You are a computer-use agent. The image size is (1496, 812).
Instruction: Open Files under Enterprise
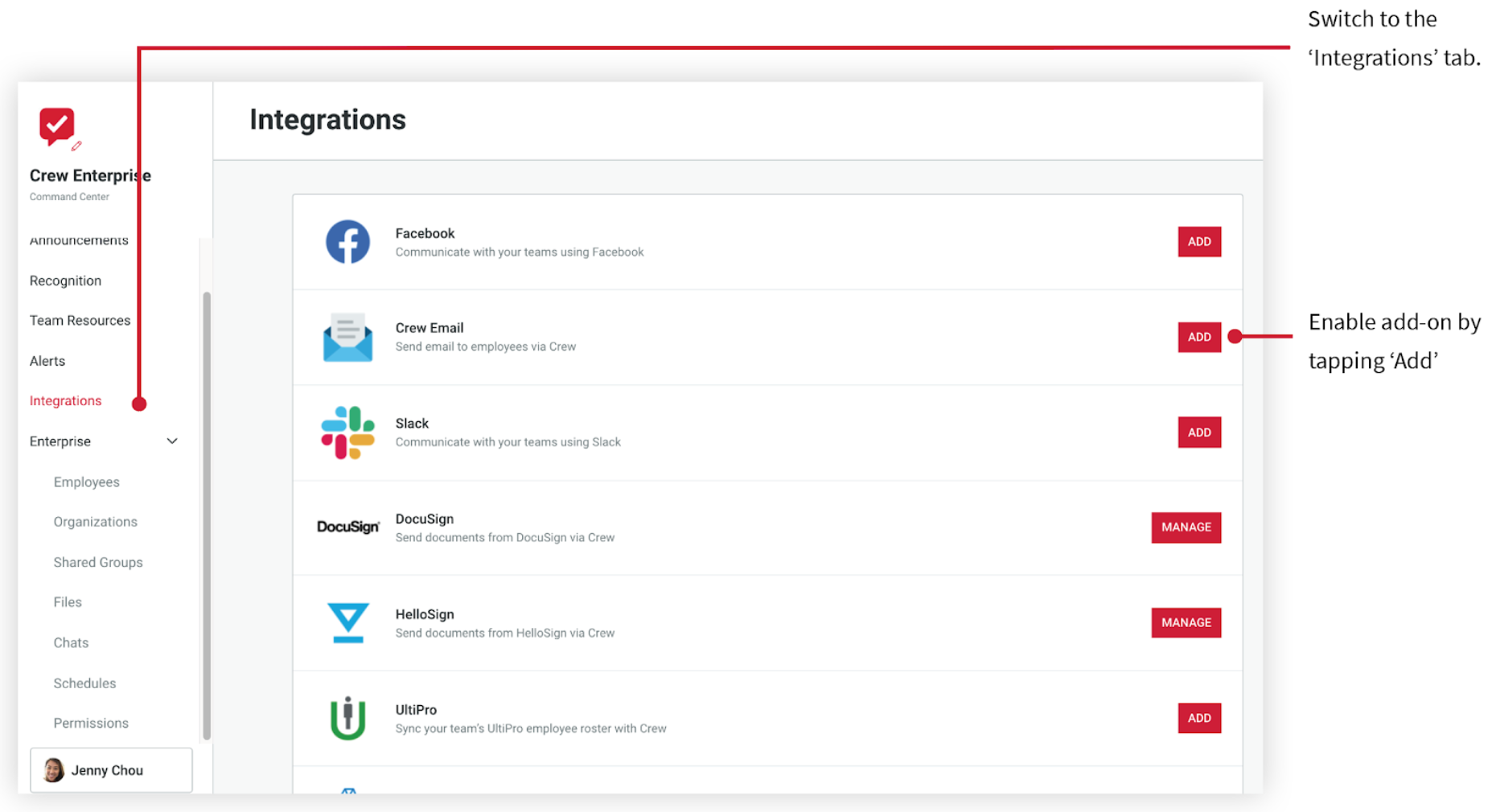click(68, 602)
